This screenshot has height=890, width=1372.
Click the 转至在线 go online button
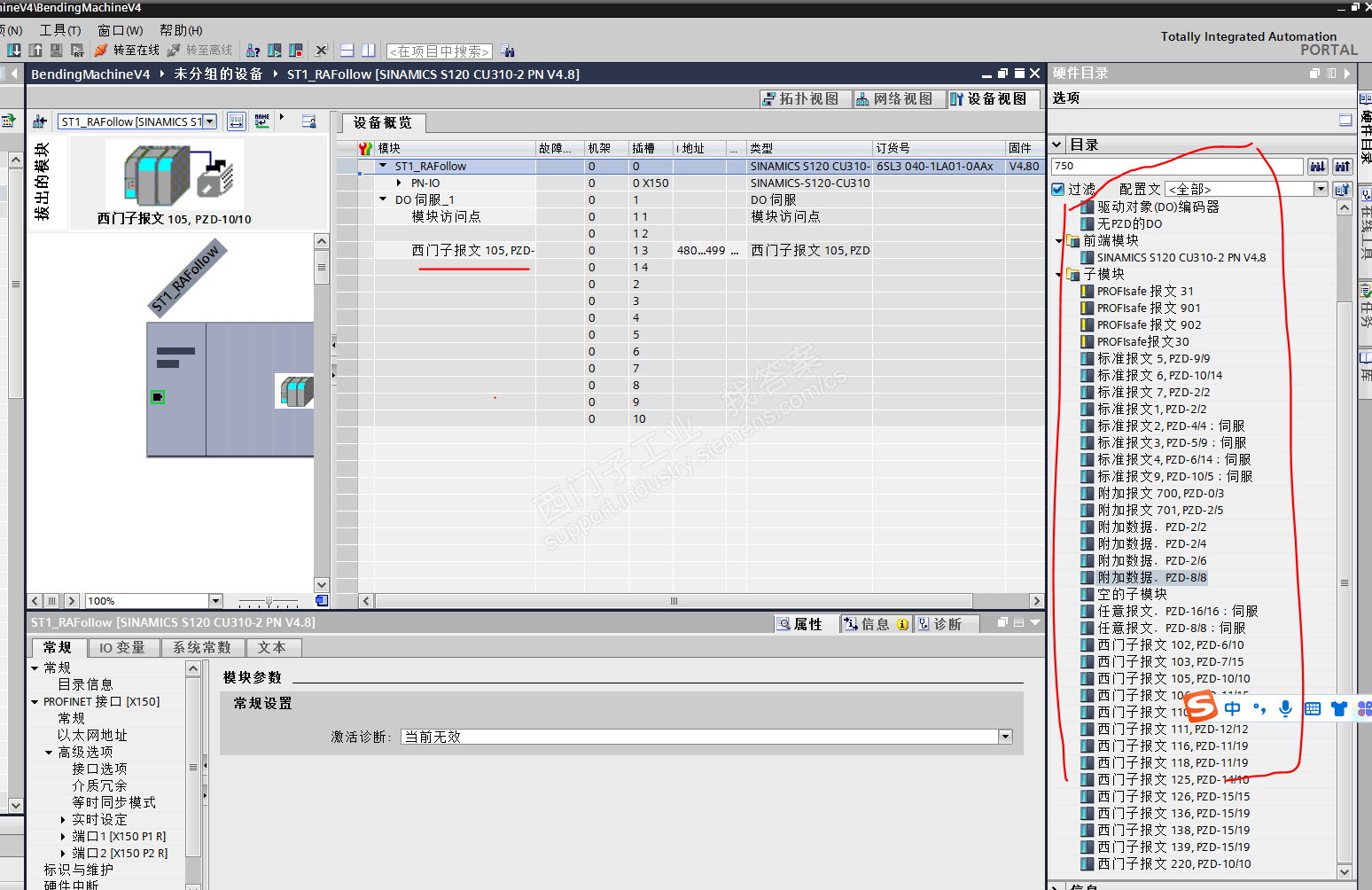pos(128,51)
